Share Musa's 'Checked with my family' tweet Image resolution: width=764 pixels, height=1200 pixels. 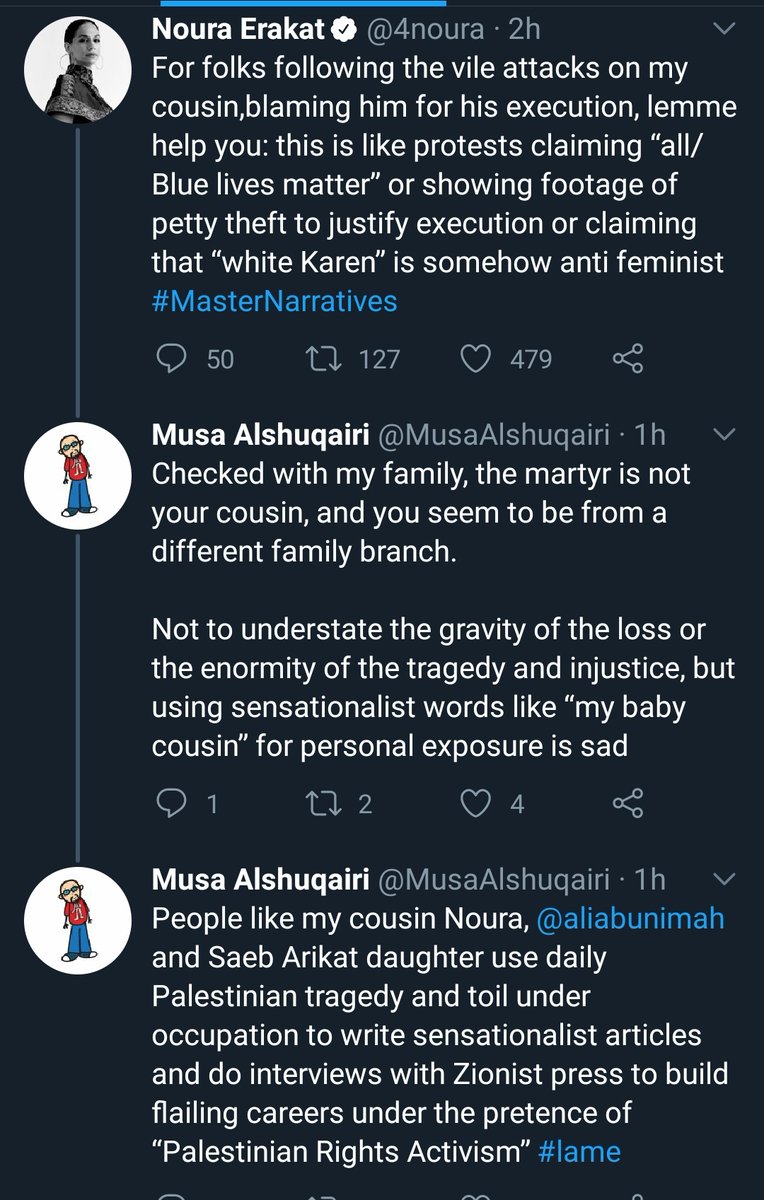pos(627,802)
